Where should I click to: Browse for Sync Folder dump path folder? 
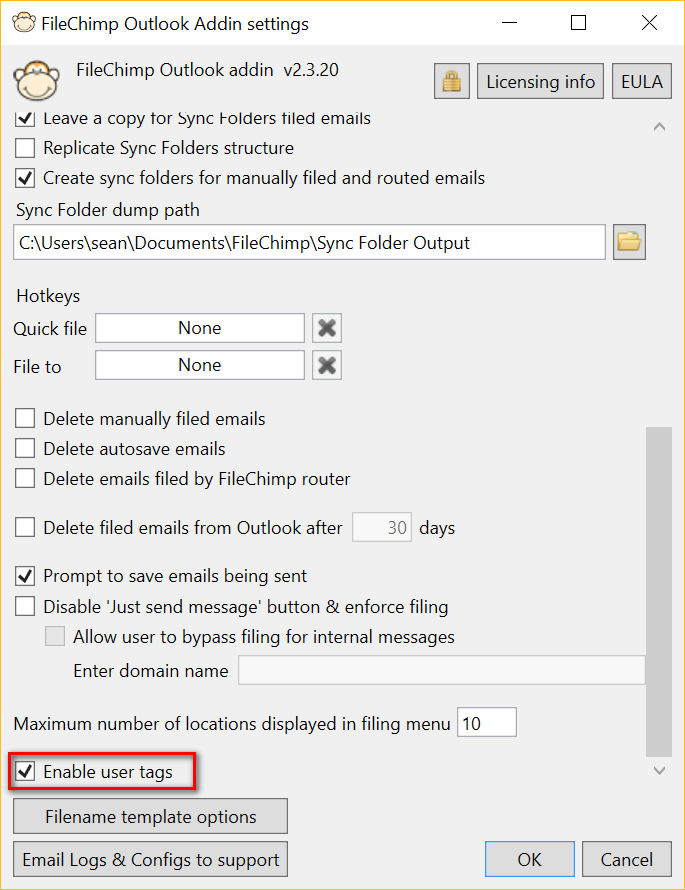click(629, 242)
